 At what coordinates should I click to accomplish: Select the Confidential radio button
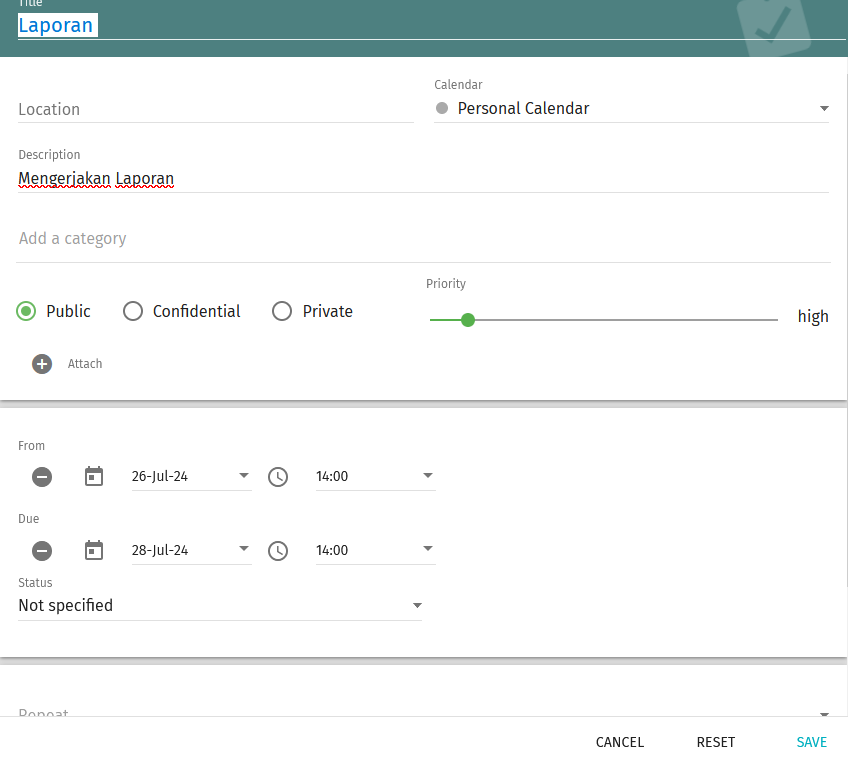[x=133, y=311]
